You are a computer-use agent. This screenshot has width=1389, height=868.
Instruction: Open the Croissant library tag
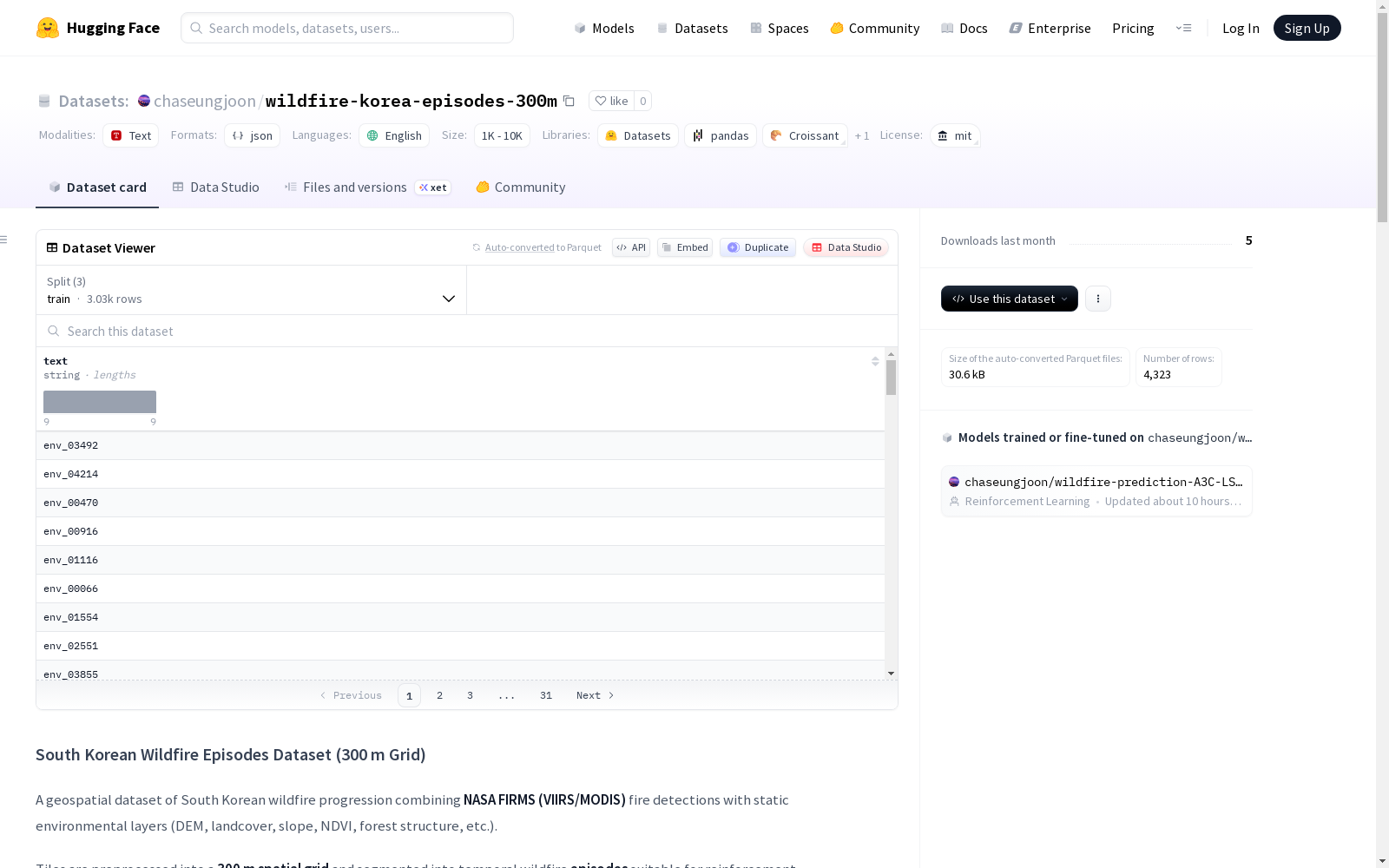click(805, 135)
